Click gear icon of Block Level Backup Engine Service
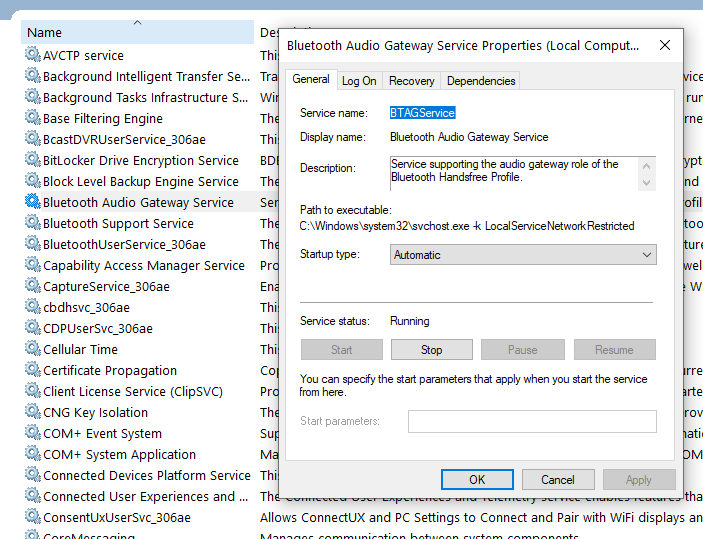The image size is (703, 539). coord(33,181)
